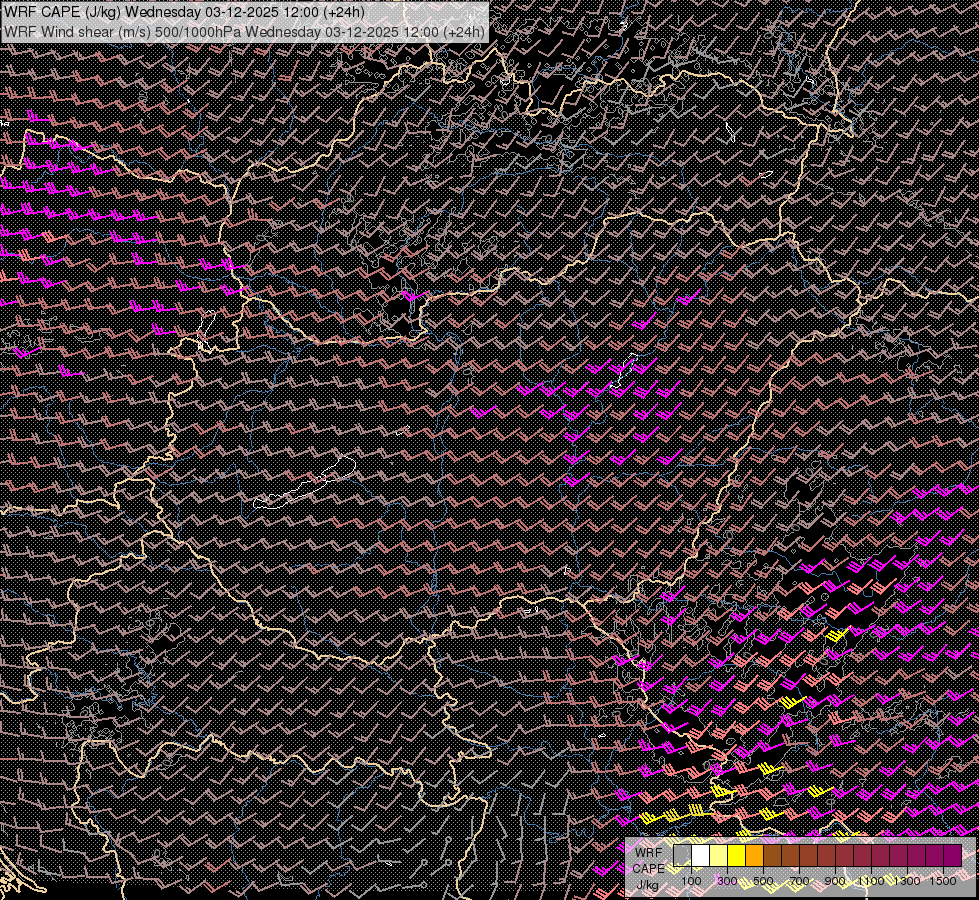Click the 1100 legend tick label
The image size is (979, 900).
pyautogui.click(x=871, y=881)
